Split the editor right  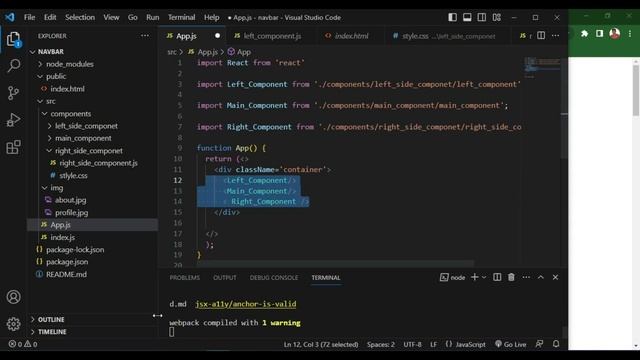(x=541, y=36)
